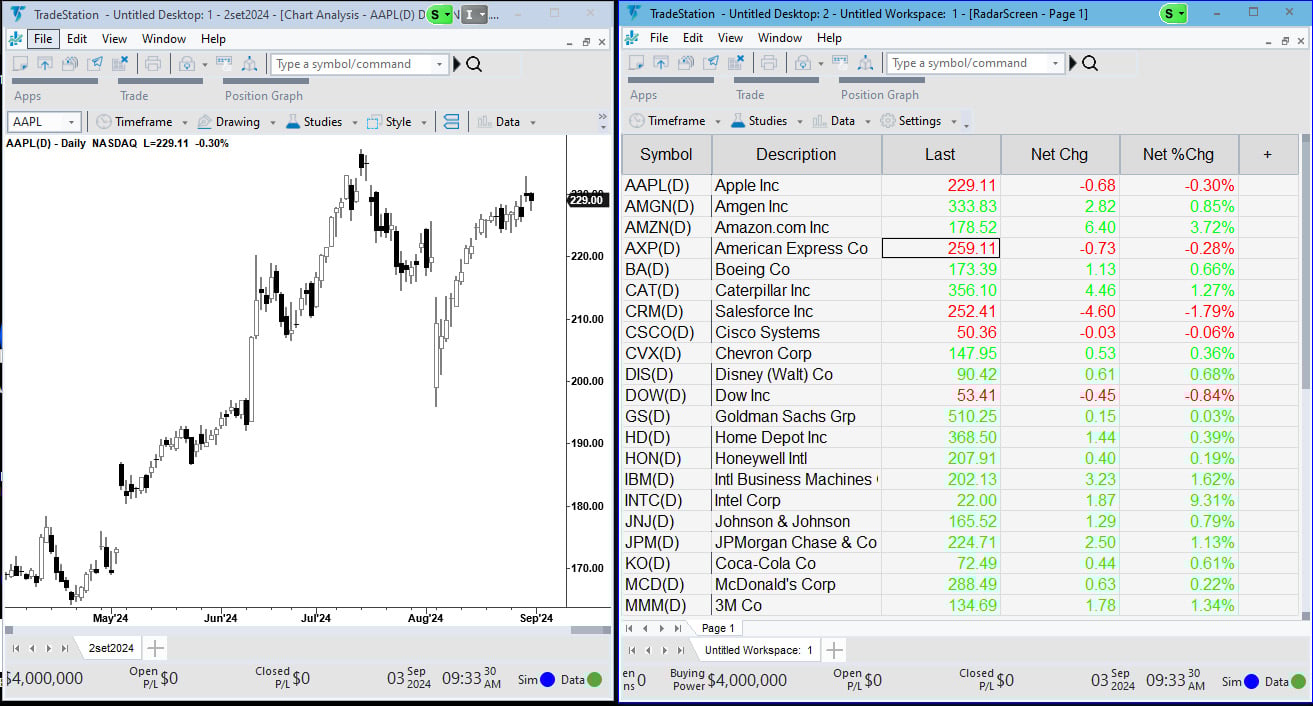
Task: Select the 2set2024 workspace tab
Action: pos(111,648)
